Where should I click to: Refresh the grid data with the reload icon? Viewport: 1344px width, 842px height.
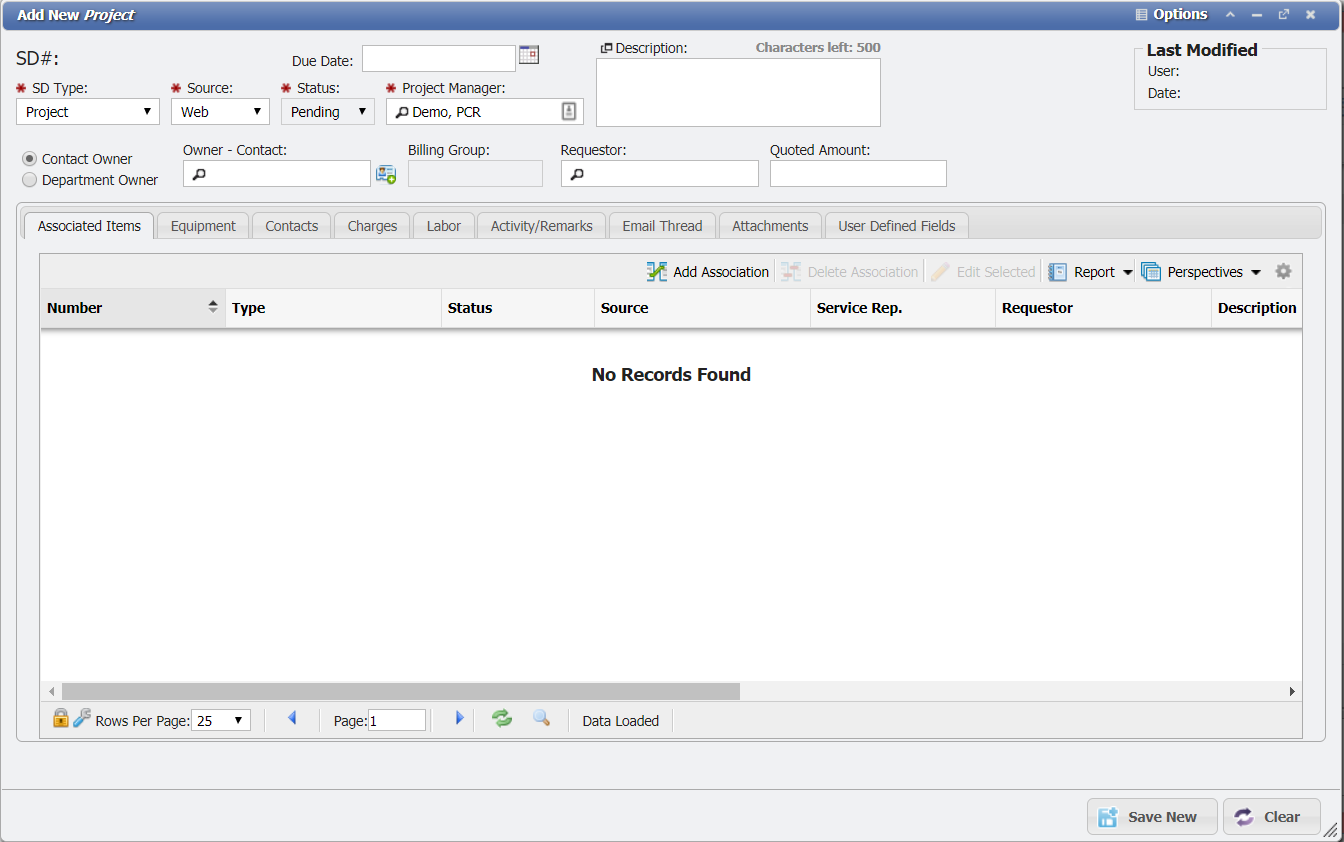(501, 718)
